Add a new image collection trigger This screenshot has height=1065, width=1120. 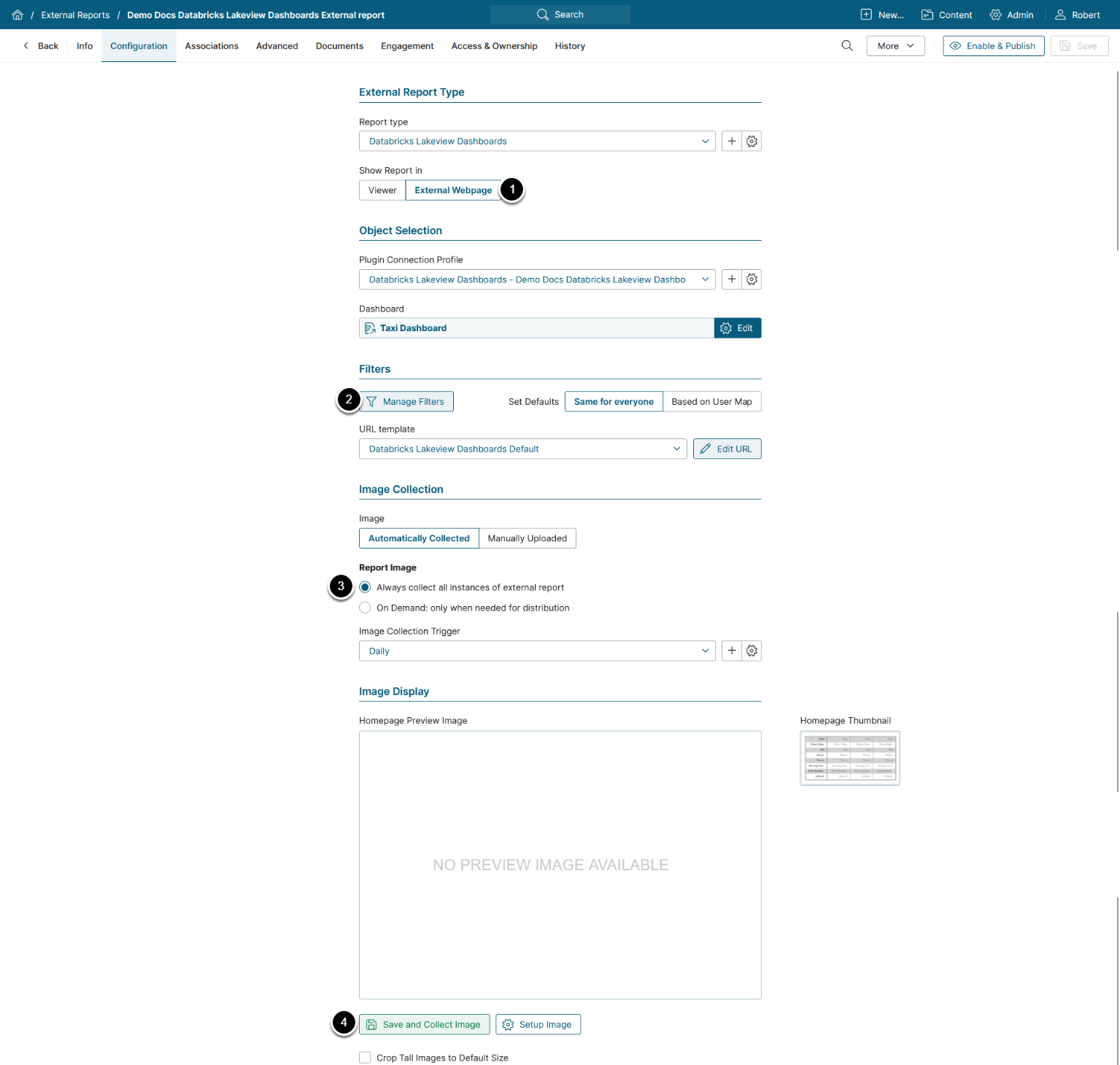(732, 651)
